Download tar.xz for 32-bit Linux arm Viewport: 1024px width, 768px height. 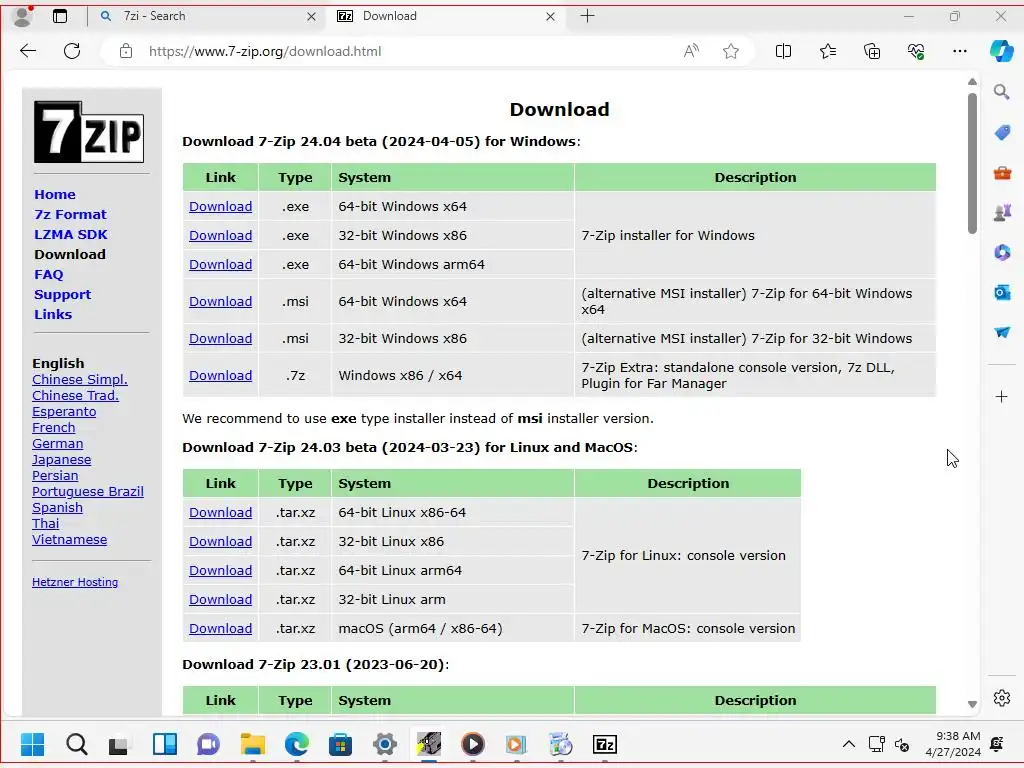point(220,600)
